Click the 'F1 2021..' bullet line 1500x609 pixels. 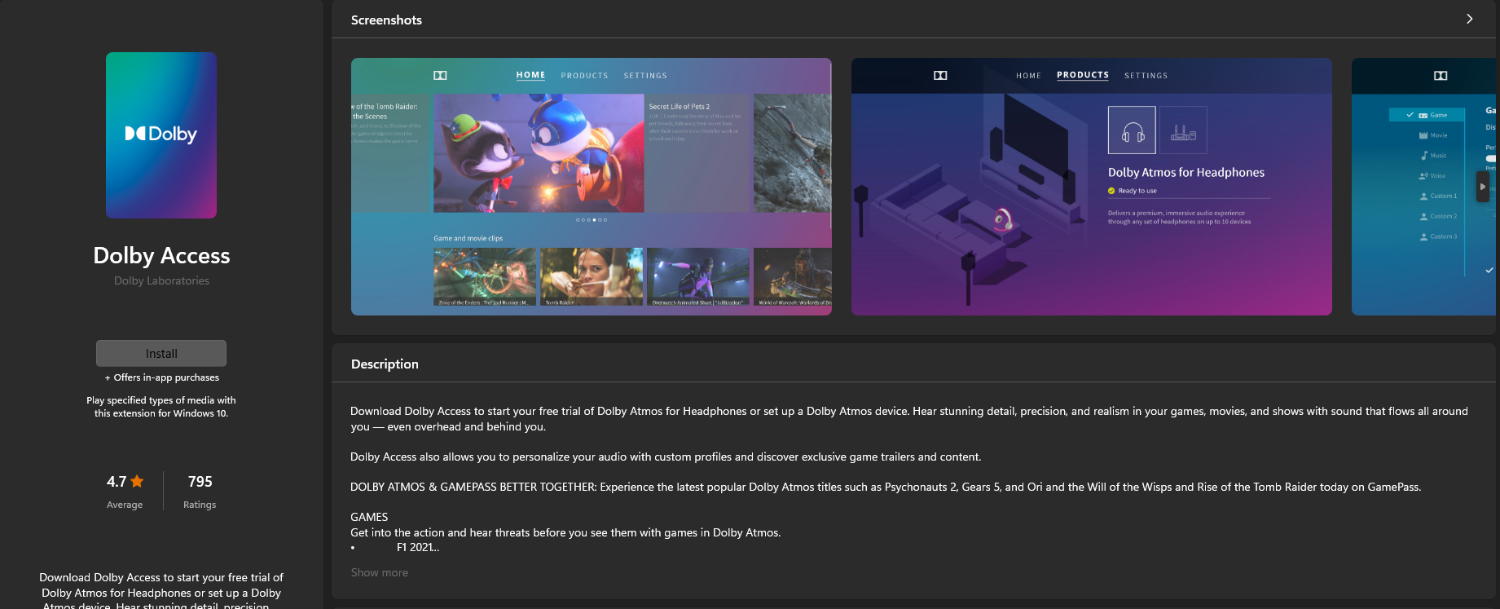(395, 547)
